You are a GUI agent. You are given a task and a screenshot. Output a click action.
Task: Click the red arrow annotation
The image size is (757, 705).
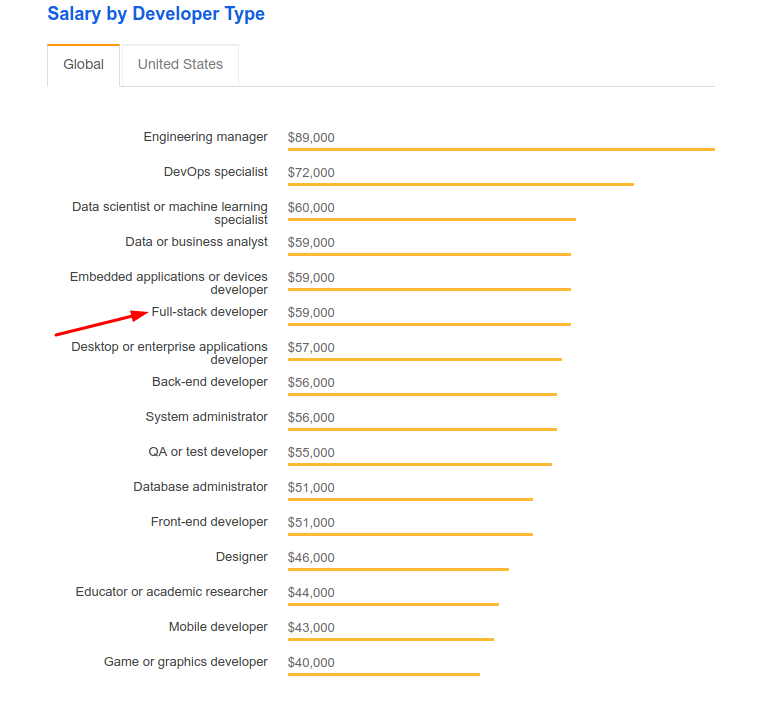click(x=101, y=323)
